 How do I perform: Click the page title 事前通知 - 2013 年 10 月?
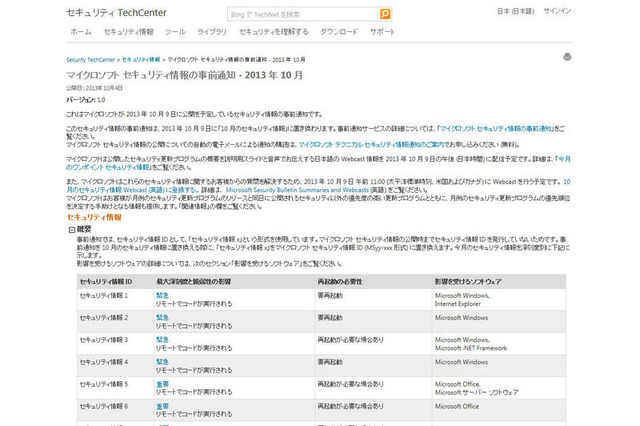coord(184,75)
